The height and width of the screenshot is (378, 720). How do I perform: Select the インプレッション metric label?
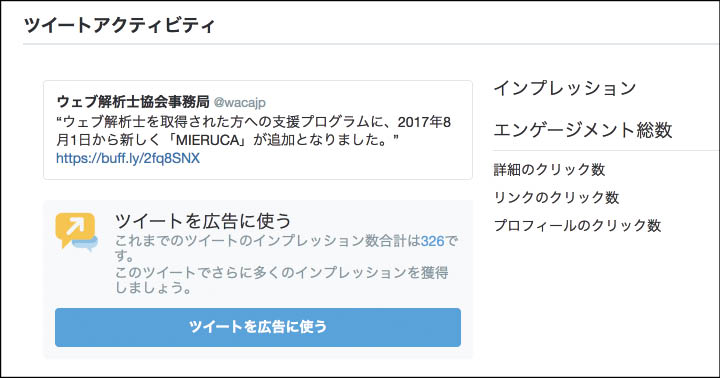(x=564, y=88)
